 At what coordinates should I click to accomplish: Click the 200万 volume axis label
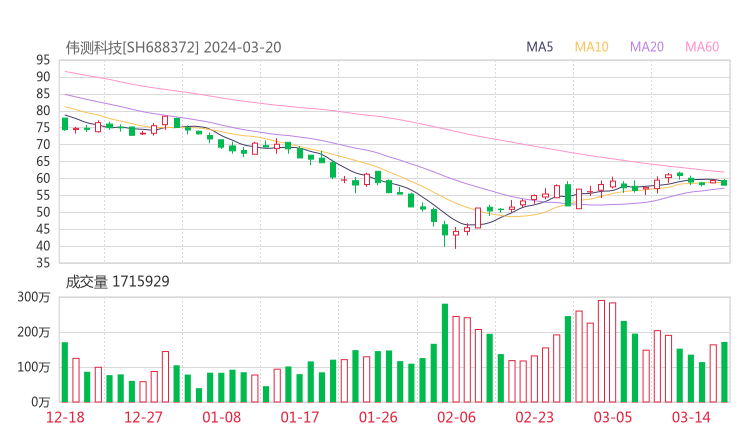pos(34,332)
